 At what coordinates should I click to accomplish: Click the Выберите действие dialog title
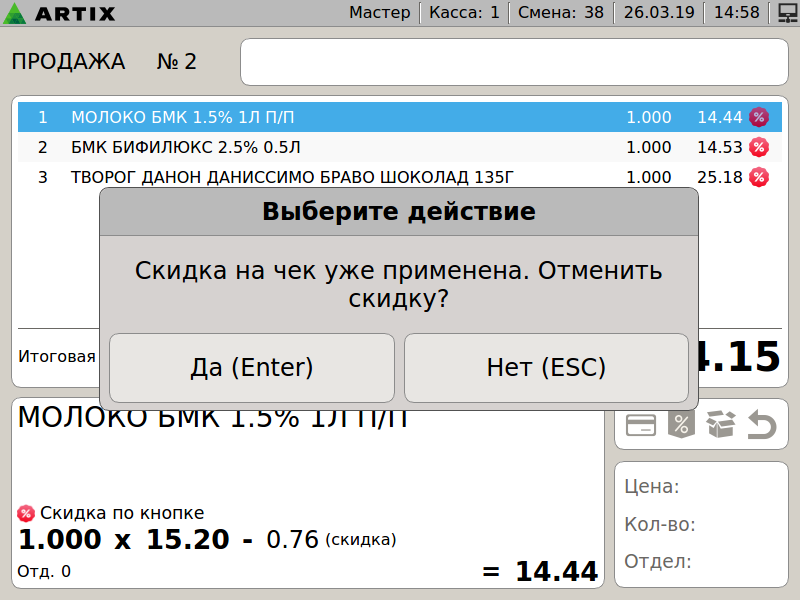(x=399, y=211)
